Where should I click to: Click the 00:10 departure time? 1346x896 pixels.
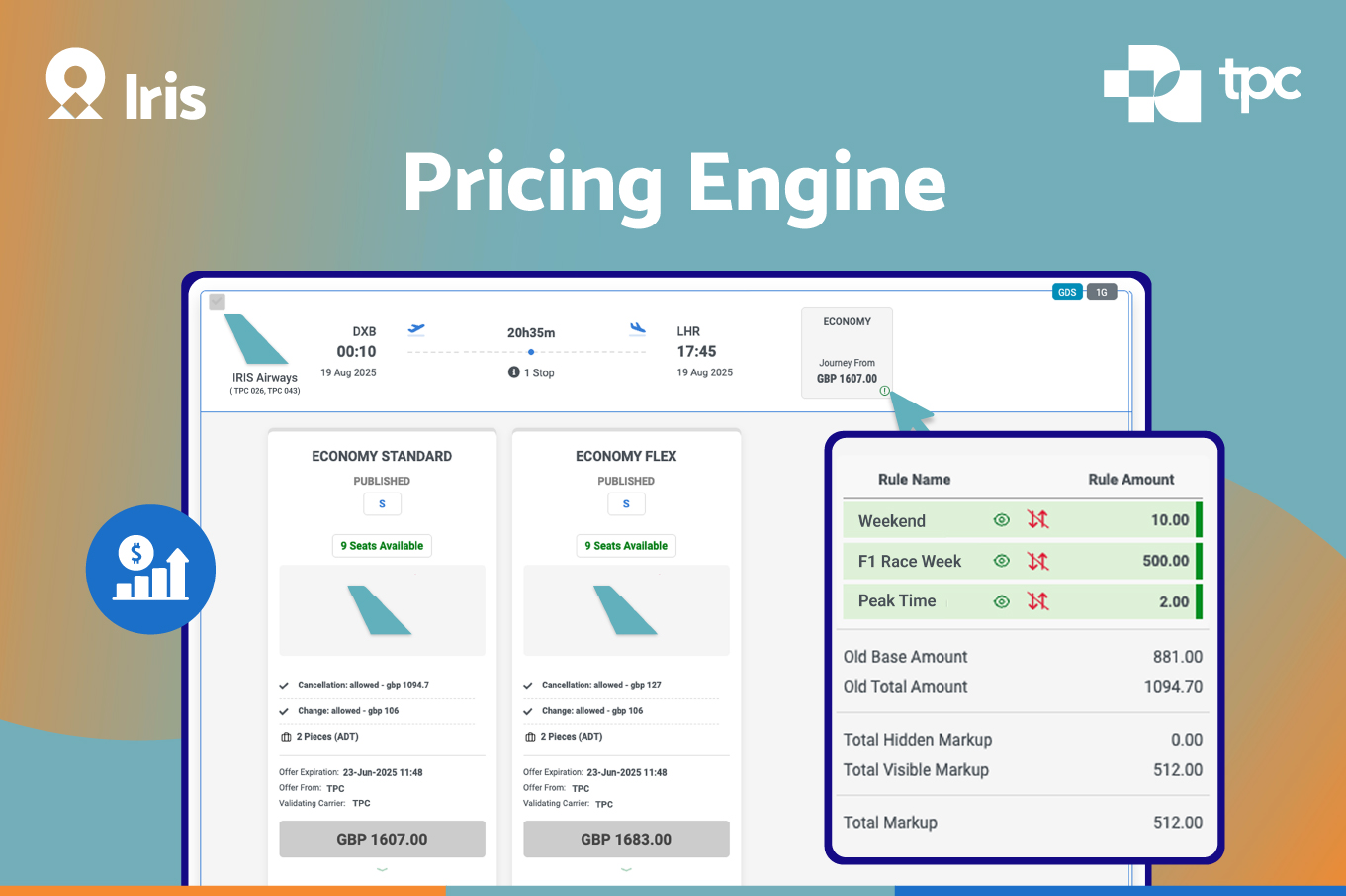(356, 352)
